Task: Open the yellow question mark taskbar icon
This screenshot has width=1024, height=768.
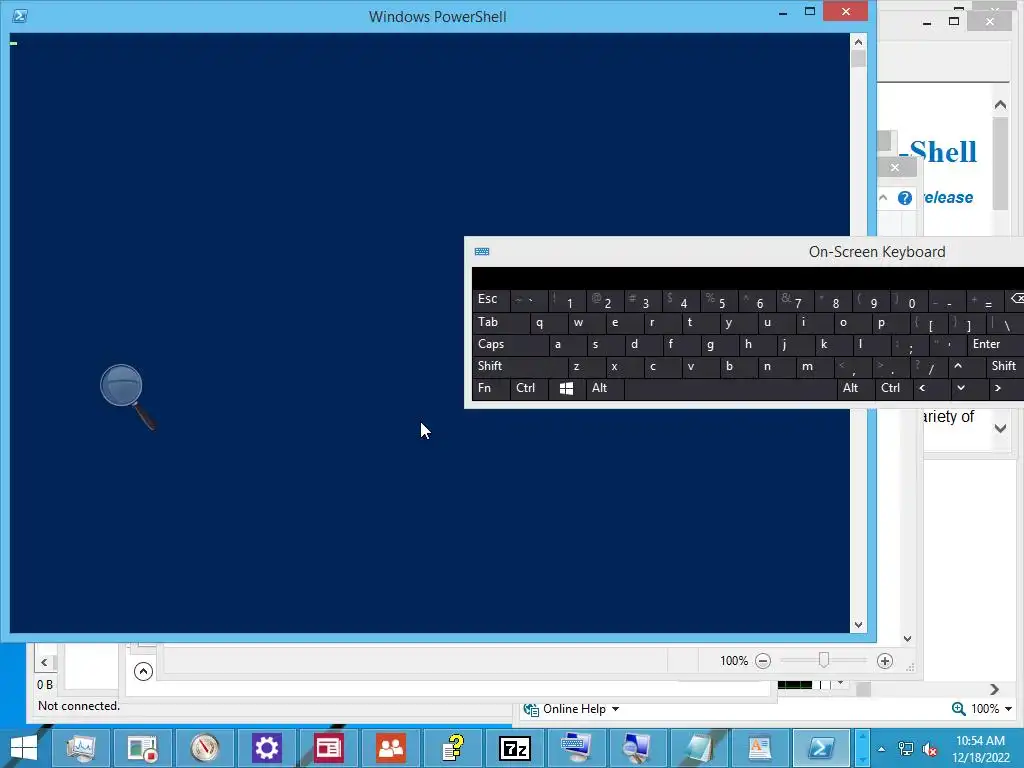Action: [x=453, y=748]
